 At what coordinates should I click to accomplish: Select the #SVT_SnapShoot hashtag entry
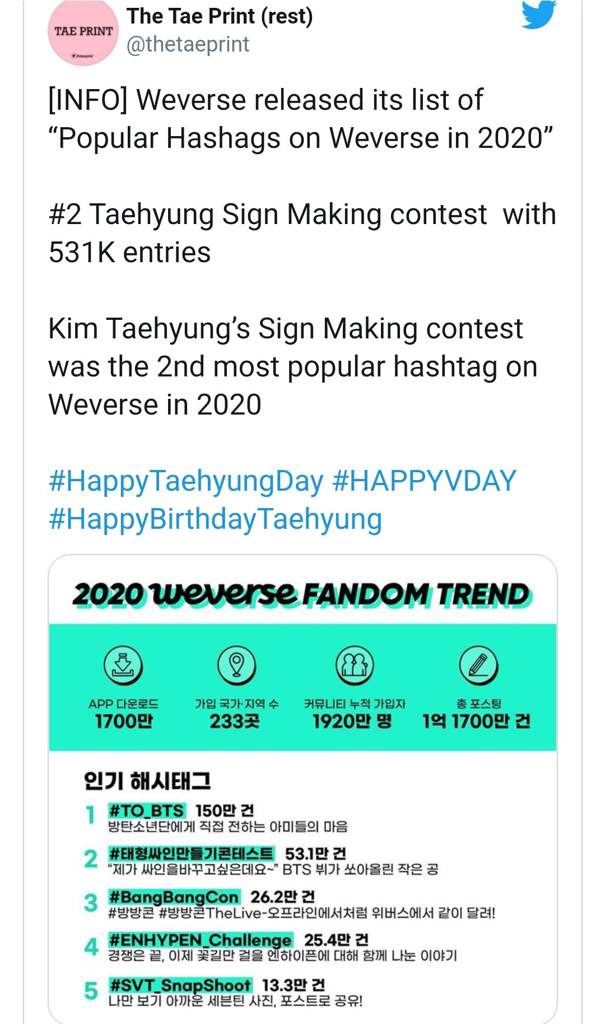[x=180, y=984]
